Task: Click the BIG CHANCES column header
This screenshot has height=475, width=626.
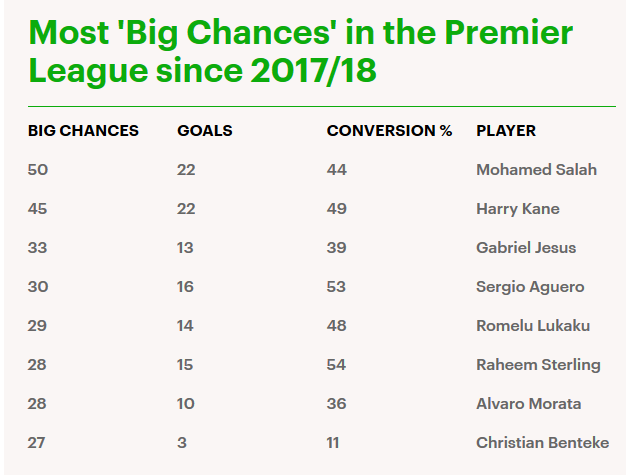Action: (x=83, y=131)
